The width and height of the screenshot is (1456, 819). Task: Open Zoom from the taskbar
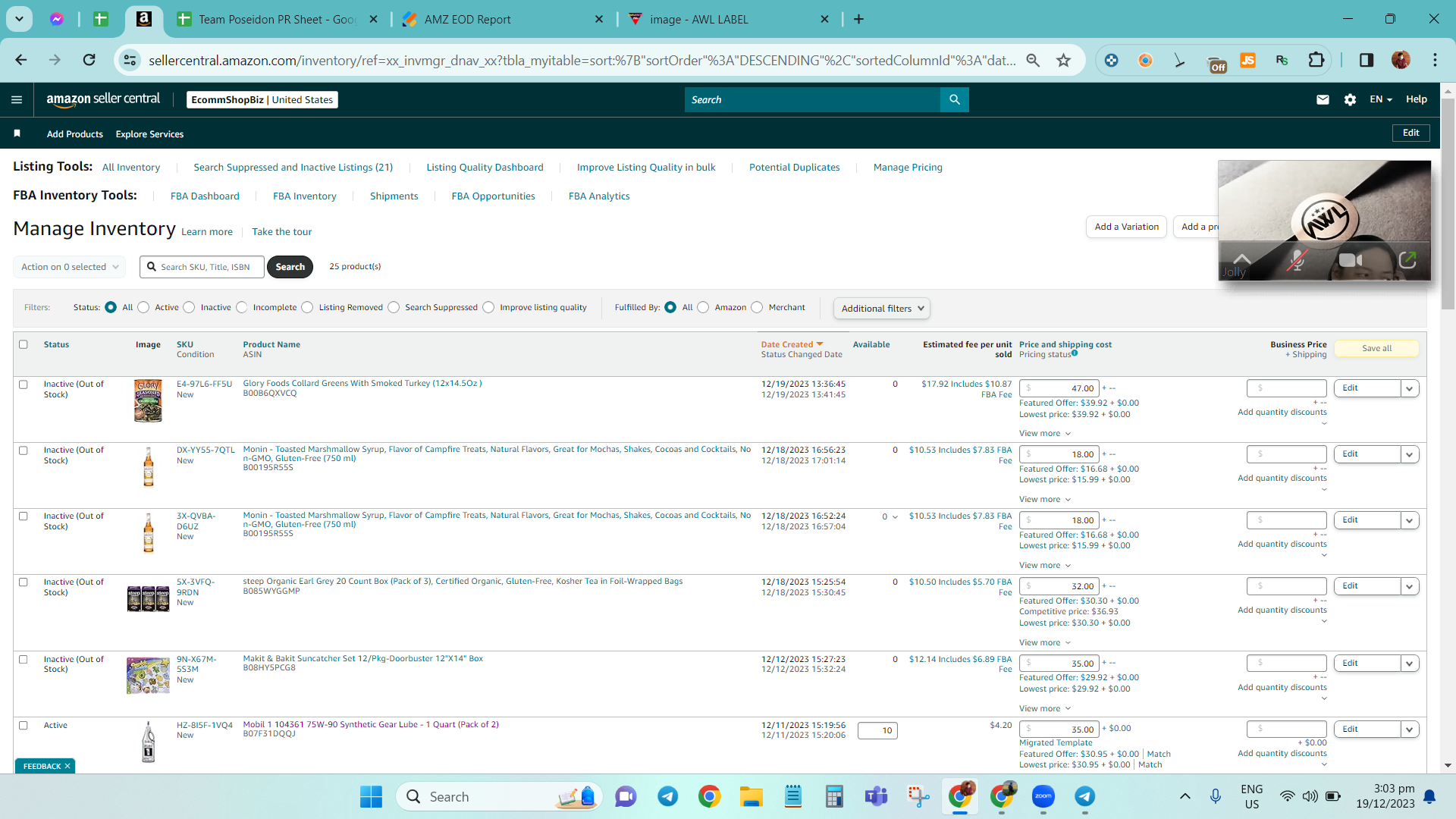pos(1043,796)
